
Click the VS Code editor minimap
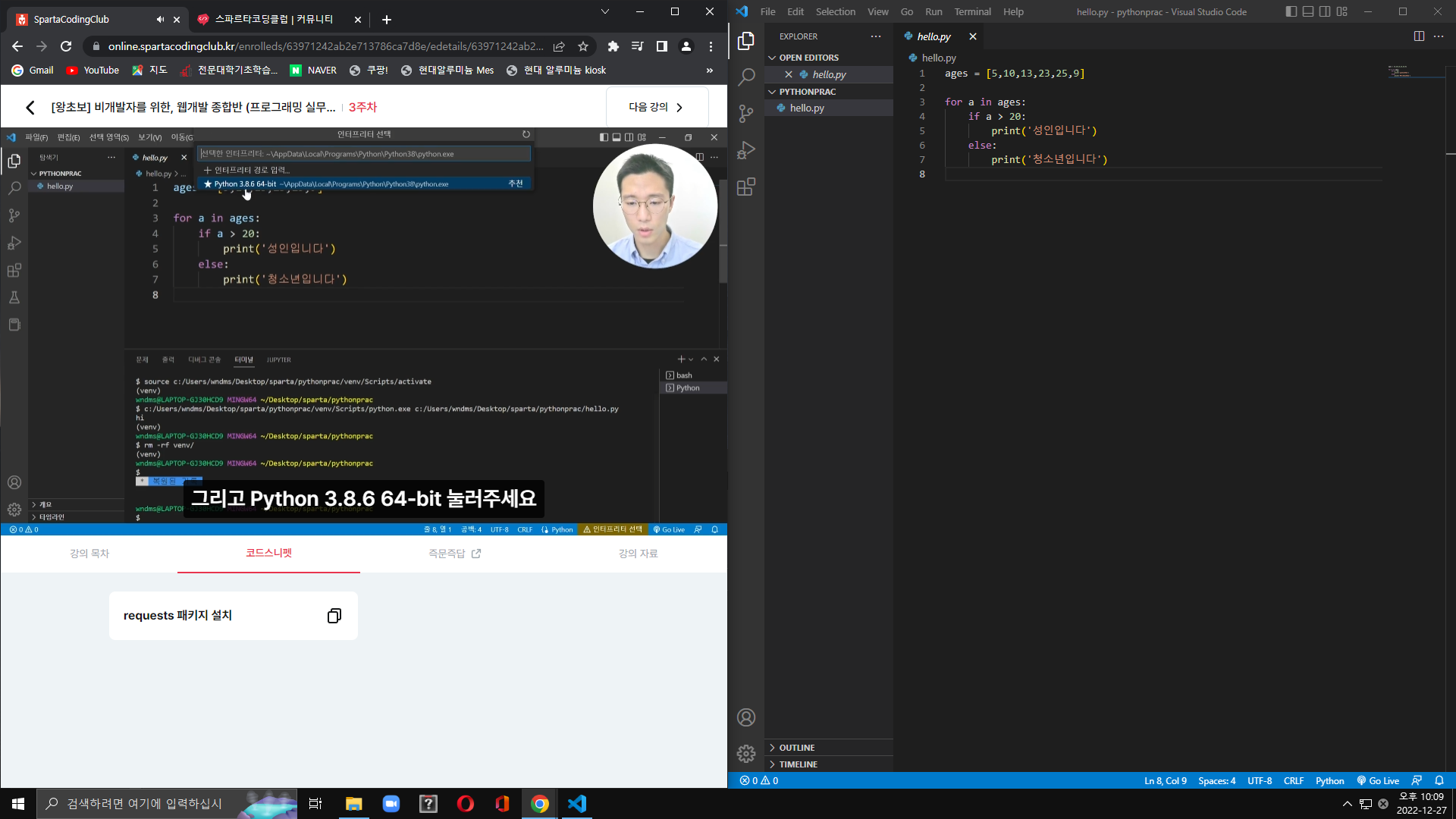[1417, 71]
